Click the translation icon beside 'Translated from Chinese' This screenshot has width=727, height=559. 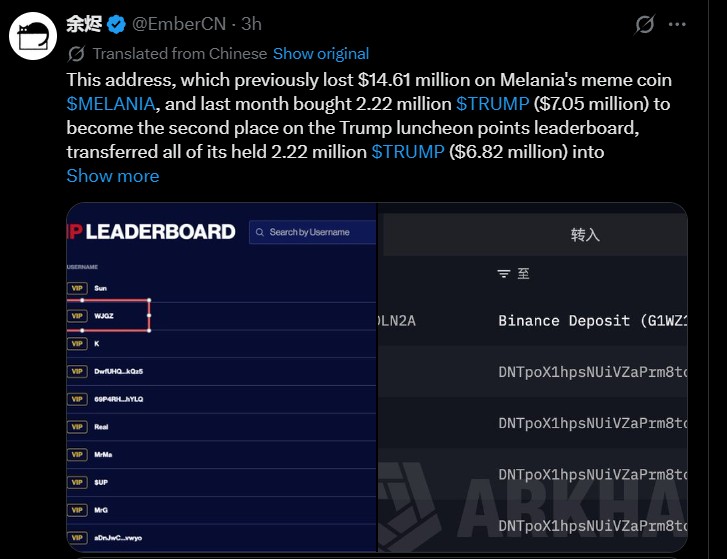77,54
